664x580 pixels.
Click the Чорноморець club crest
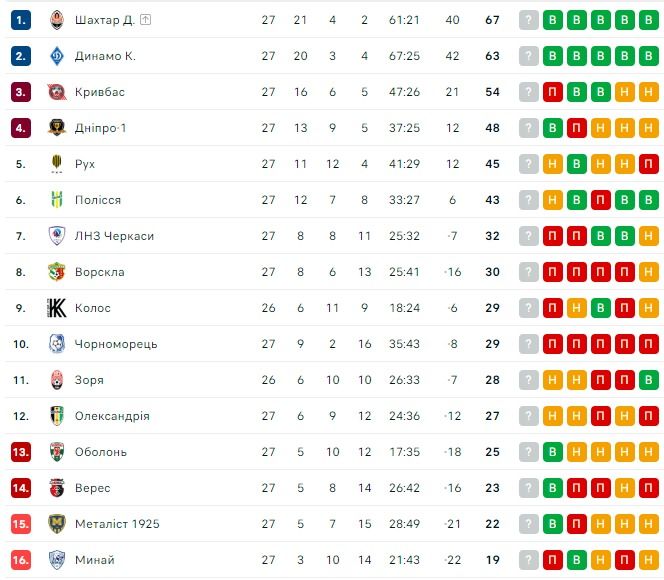pyautogui.click(x=56, y=344)
